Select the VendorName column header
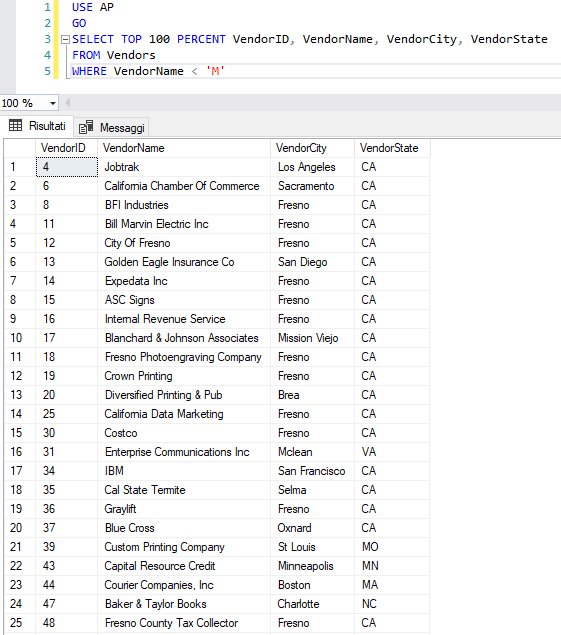Image resolution: width=561 pixels, height=635 pixels. pyautogui.click(x=184, y=148)
